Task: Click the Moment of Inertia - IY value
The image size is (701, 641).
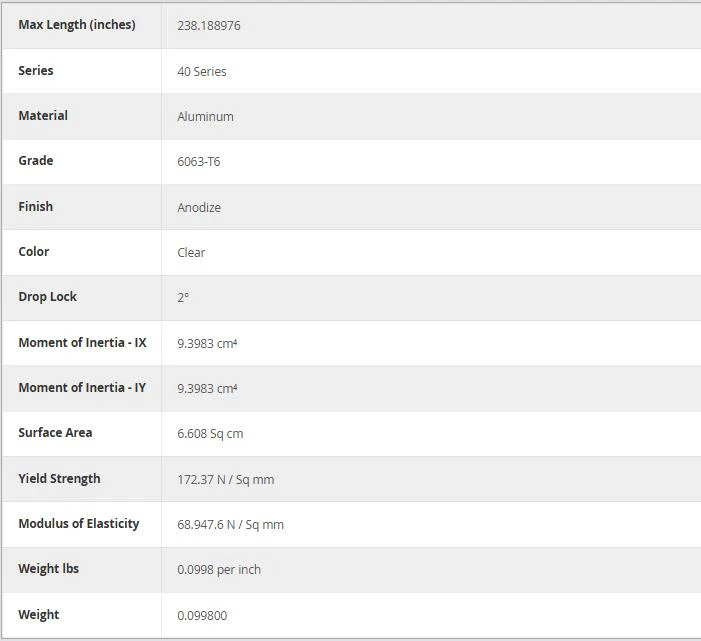Action: [207, 388]
